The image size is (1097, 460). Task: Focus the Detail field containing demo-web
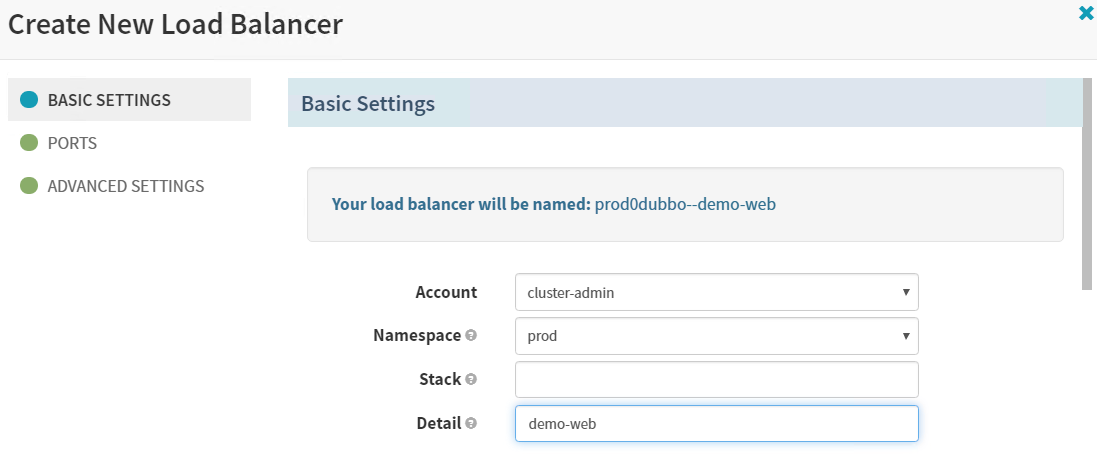coord(716,424)
